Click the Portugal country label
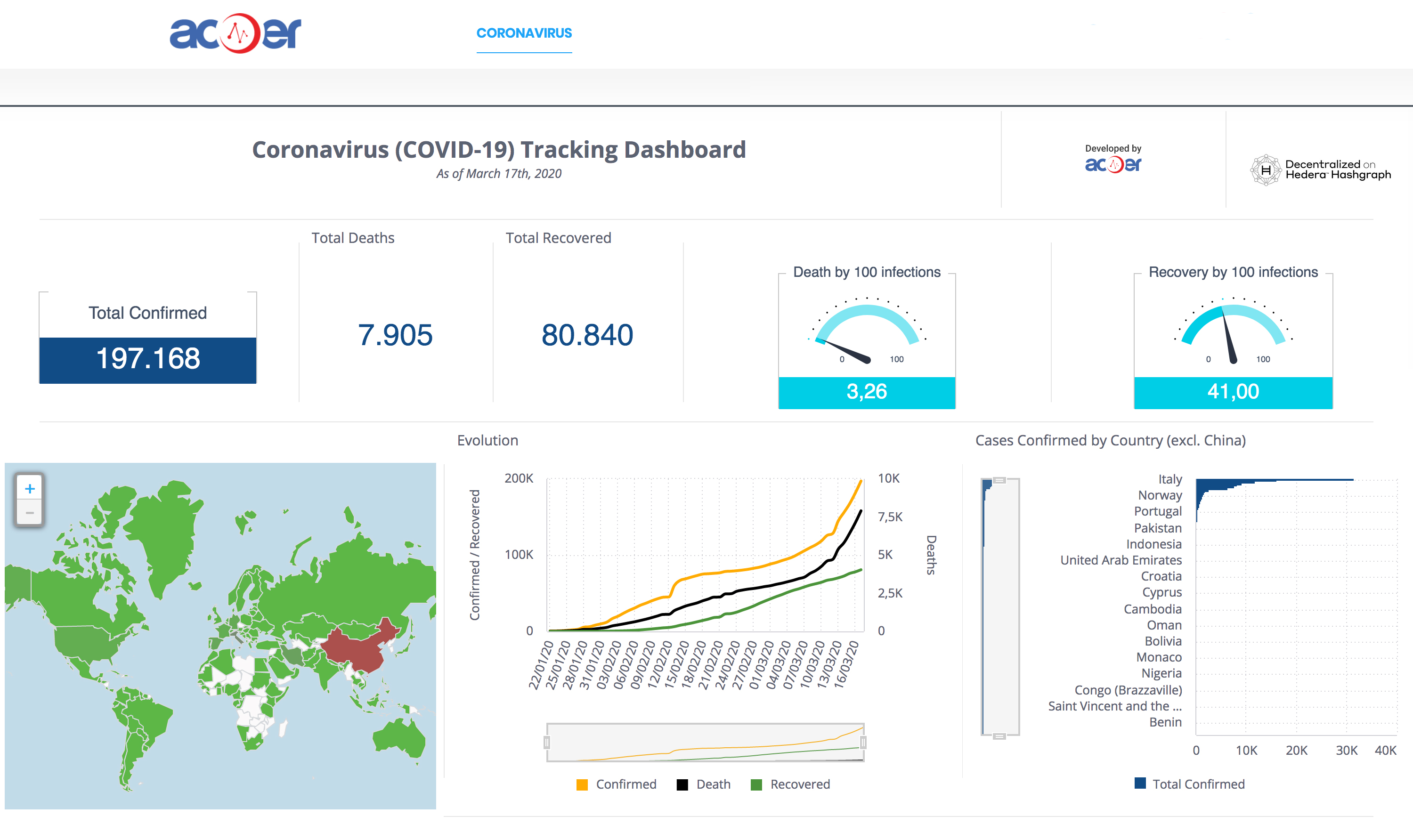The width and height of the screenshot is (1413, 840). tap(1158, 511)
